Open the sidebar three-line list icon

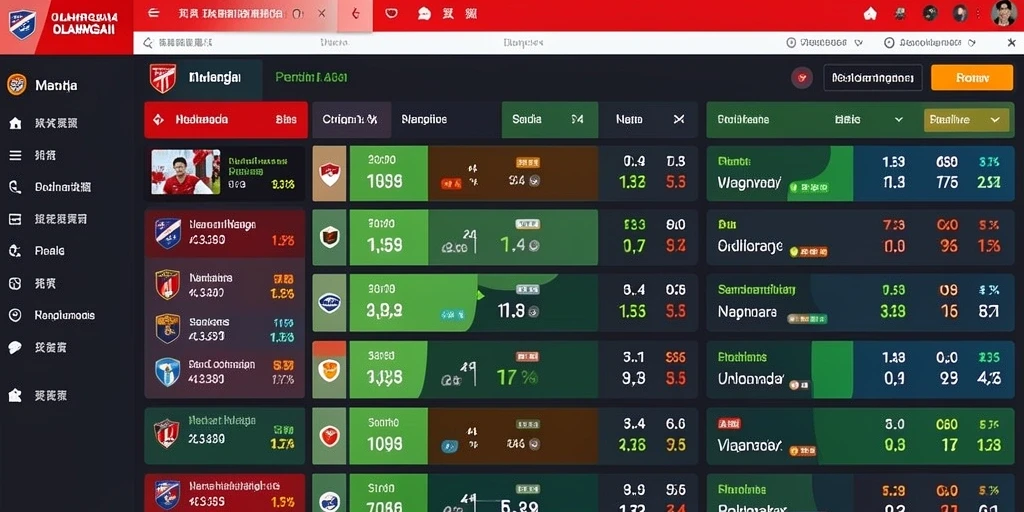click(x=15, y=155)
